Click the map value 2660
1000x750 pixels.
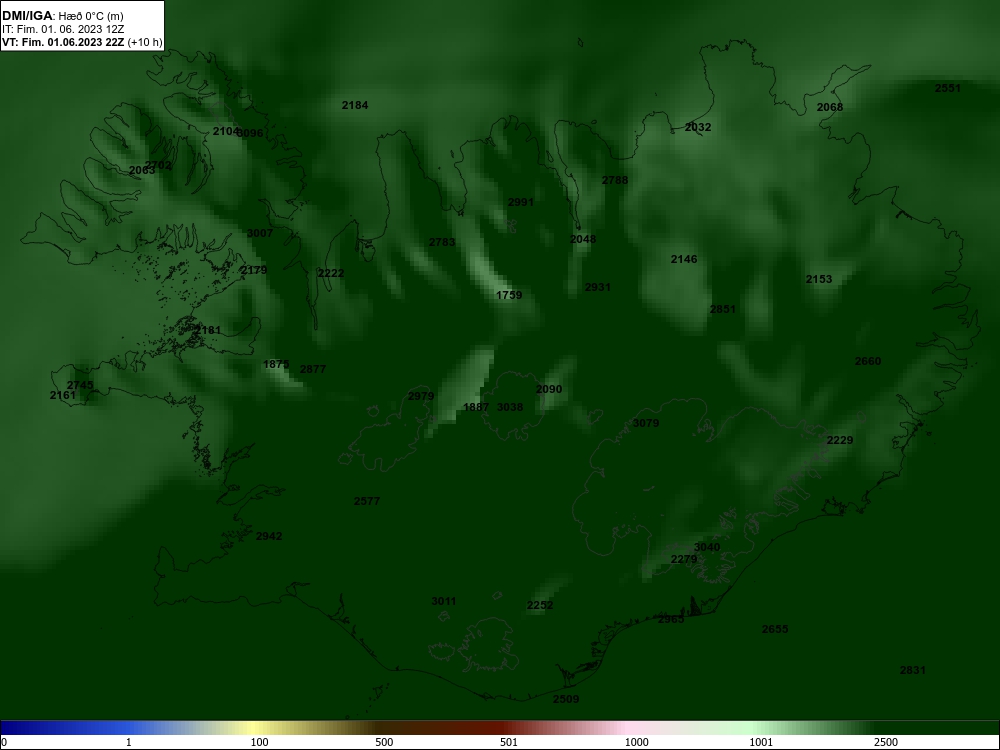tap(867, 362)
